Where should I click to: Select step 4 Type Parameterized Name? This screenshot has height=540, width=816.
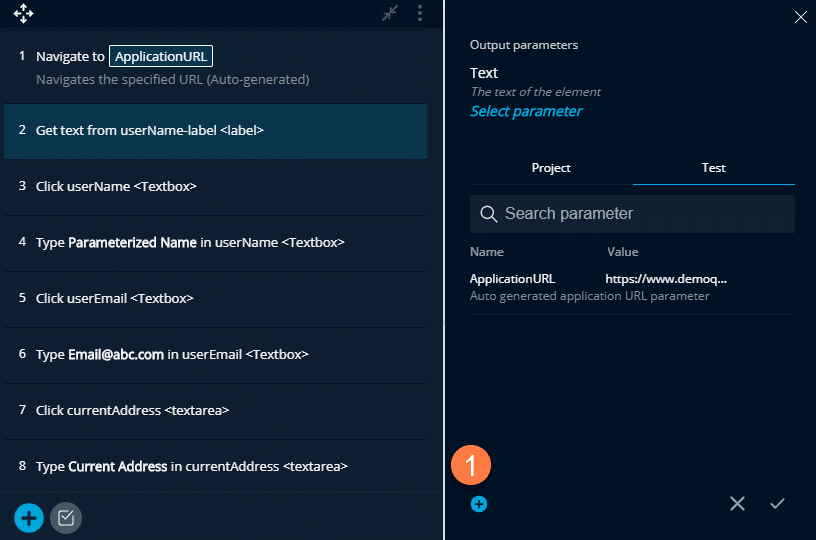[x=215, y=243]
